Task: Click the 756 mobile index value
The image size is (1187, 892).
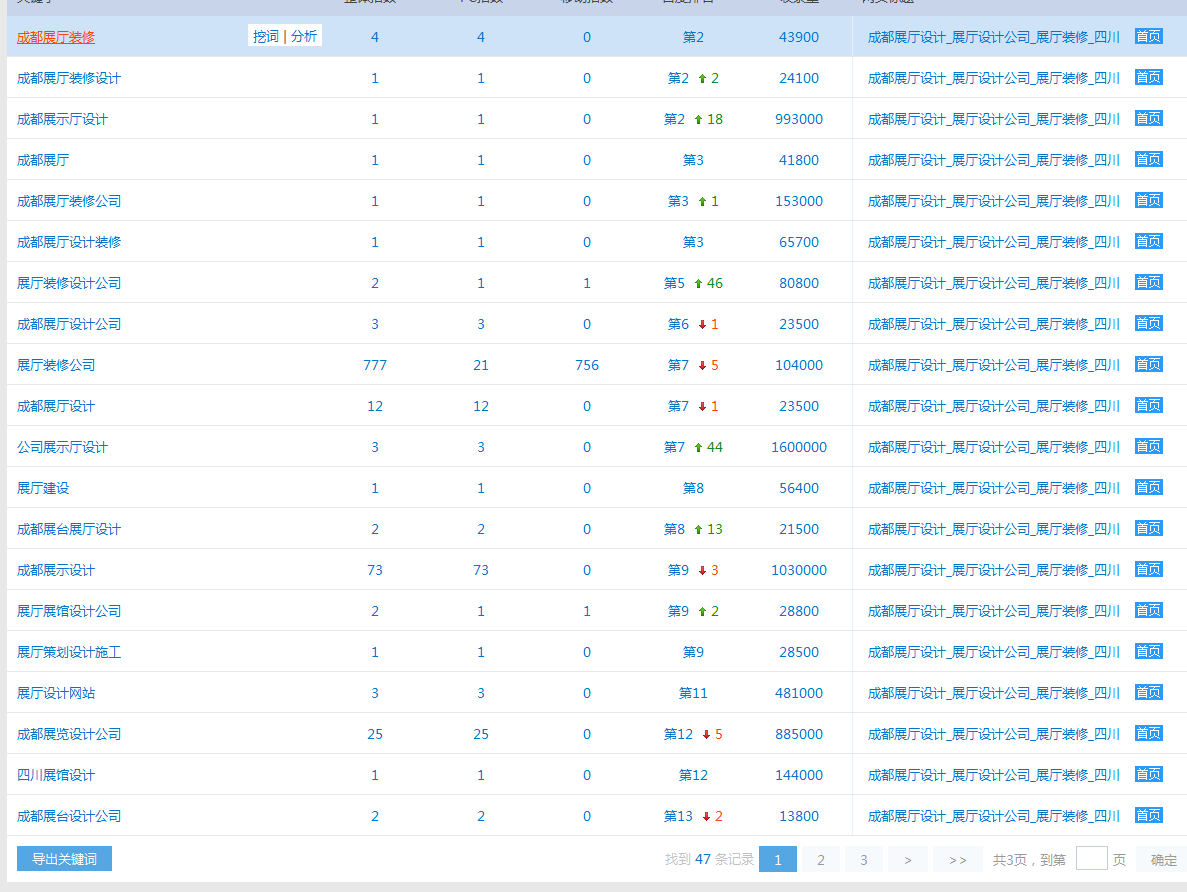Action: pos(587,365)
